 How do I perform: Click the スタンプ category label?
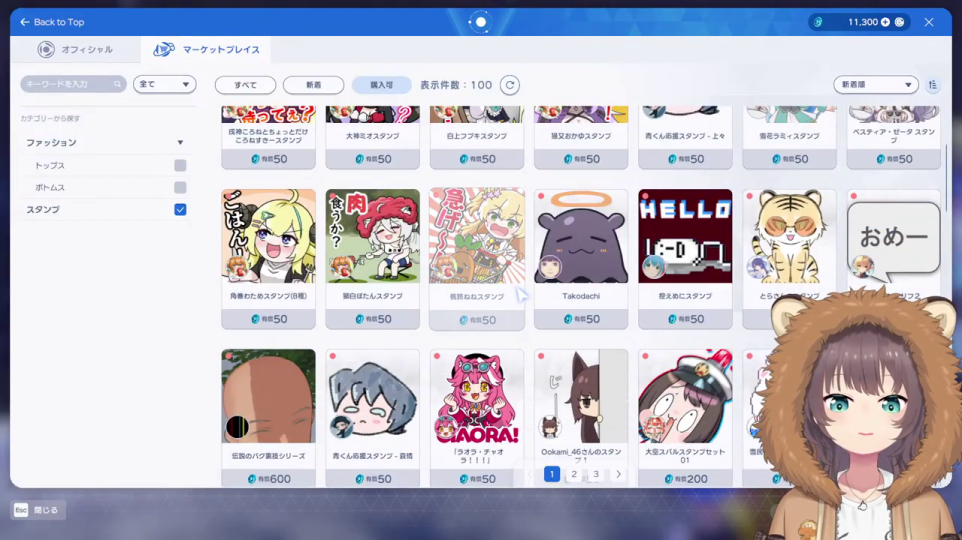pos(43,209)
